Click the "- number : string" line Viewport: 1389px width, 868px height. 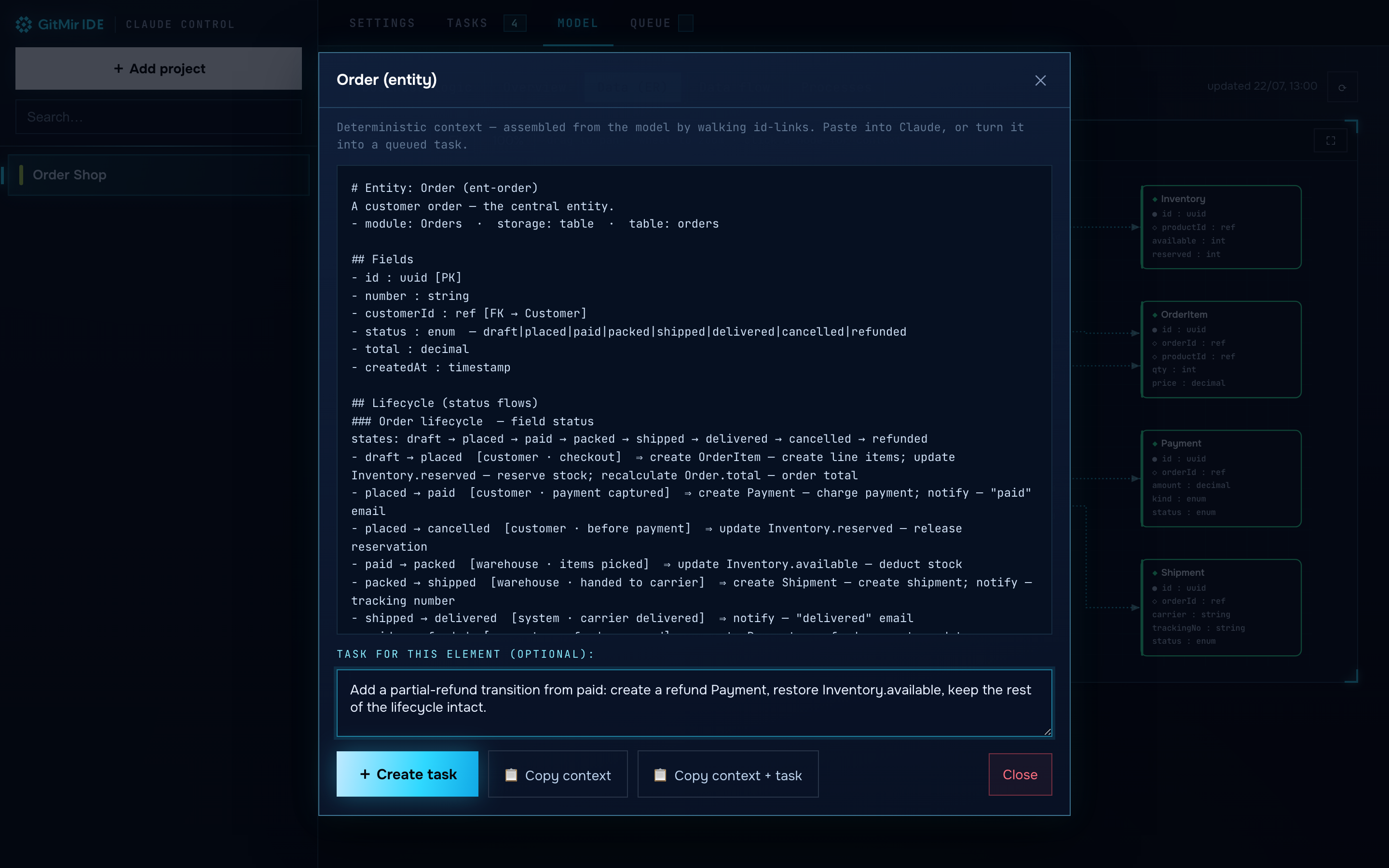coord(410,296)
